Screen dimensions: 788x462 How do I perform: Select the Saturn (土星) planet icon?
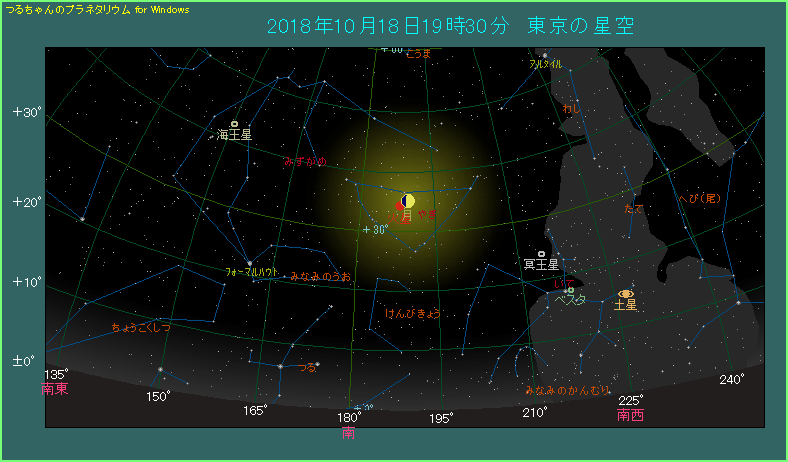[x=626, y=293]
